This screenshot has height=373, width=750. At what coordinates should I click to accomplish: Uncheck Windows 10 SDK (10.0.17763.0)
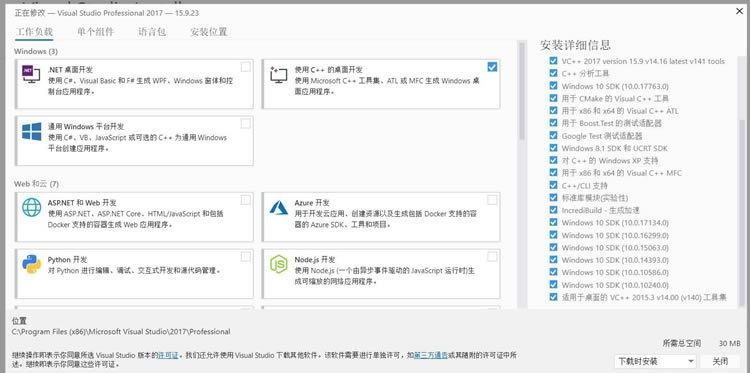553,86
